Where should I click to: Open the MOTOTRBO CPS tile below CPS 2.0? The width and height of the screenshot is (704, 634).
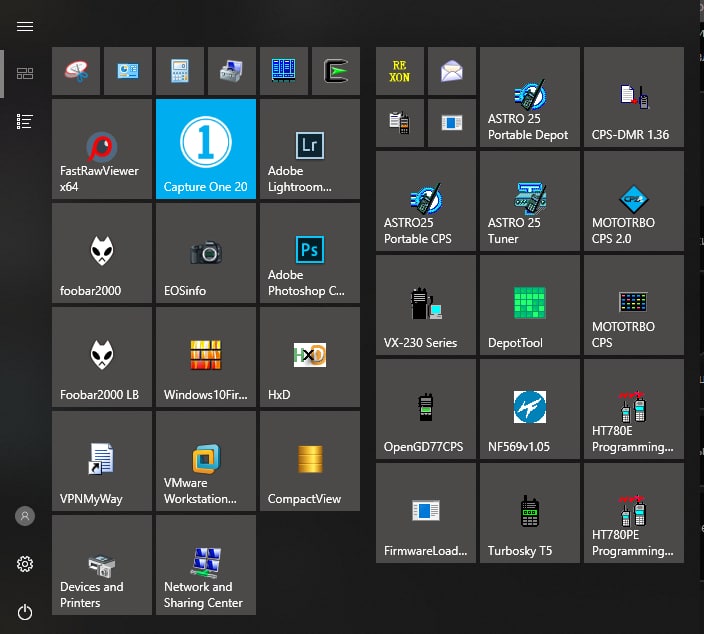[634, 305]
